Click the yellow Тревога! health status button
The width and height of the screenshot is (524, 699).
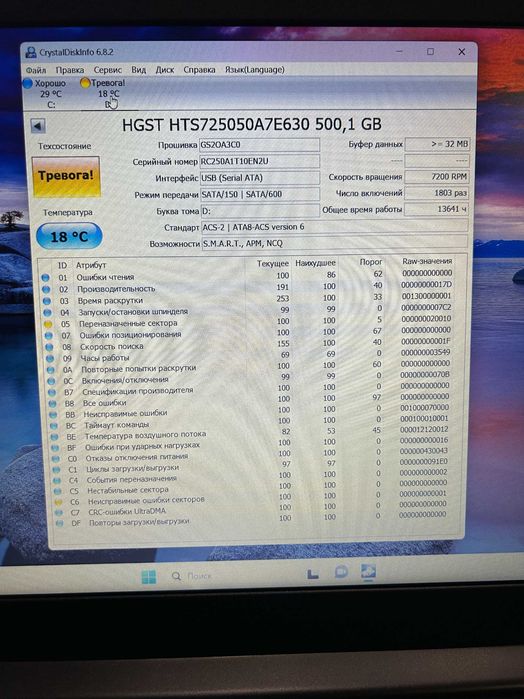point(66,177)
